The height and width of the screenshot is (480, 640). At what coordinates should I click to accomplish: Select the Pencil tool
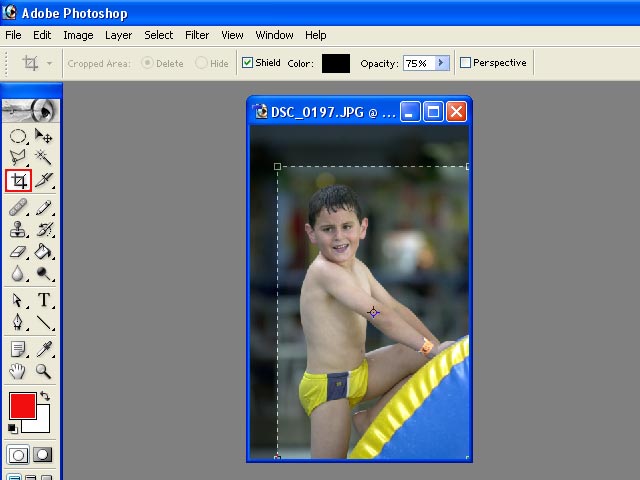[43, 207]
